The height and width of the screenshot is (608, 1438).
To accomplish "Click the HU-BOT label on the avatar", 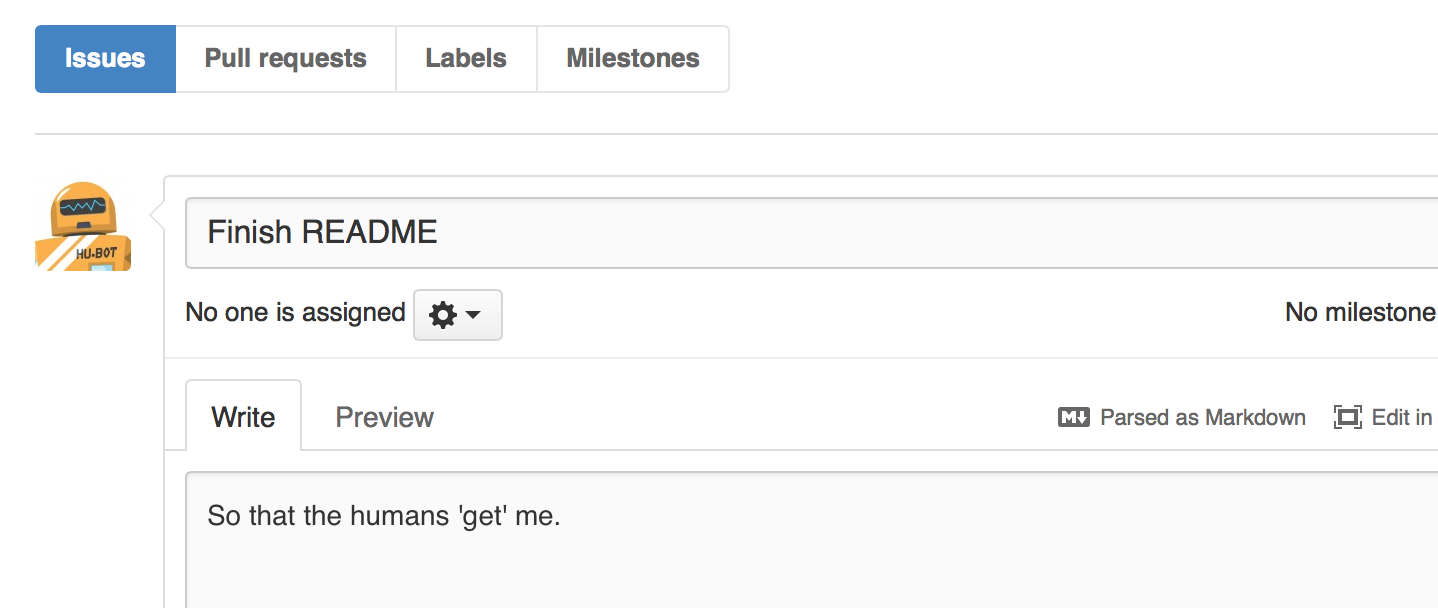I will pyautogui.click(x=96, y=255).
